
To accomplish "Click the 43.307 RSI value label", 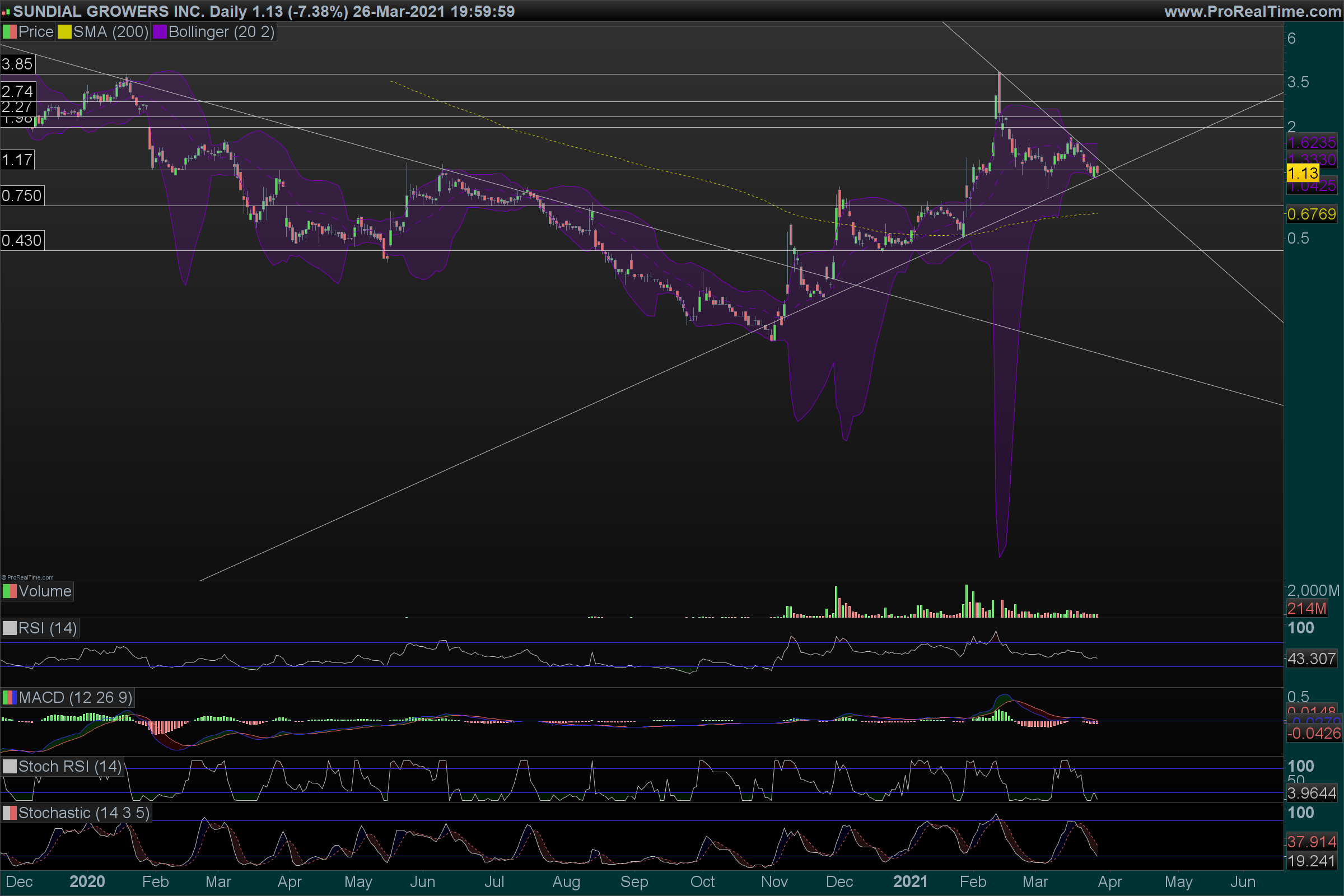I will tap(1311, 659).
